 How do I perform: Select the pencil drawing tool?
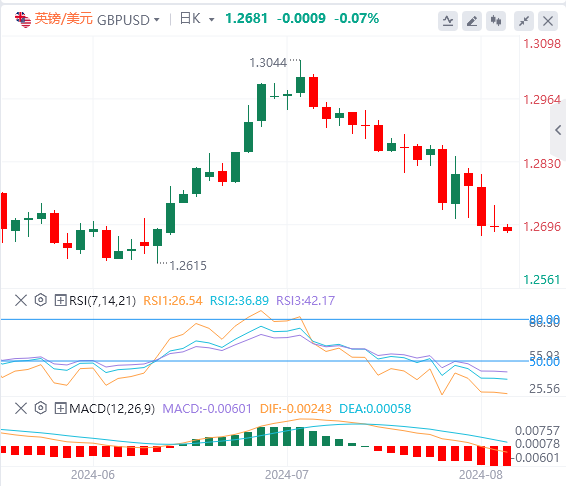click(472, 21)
